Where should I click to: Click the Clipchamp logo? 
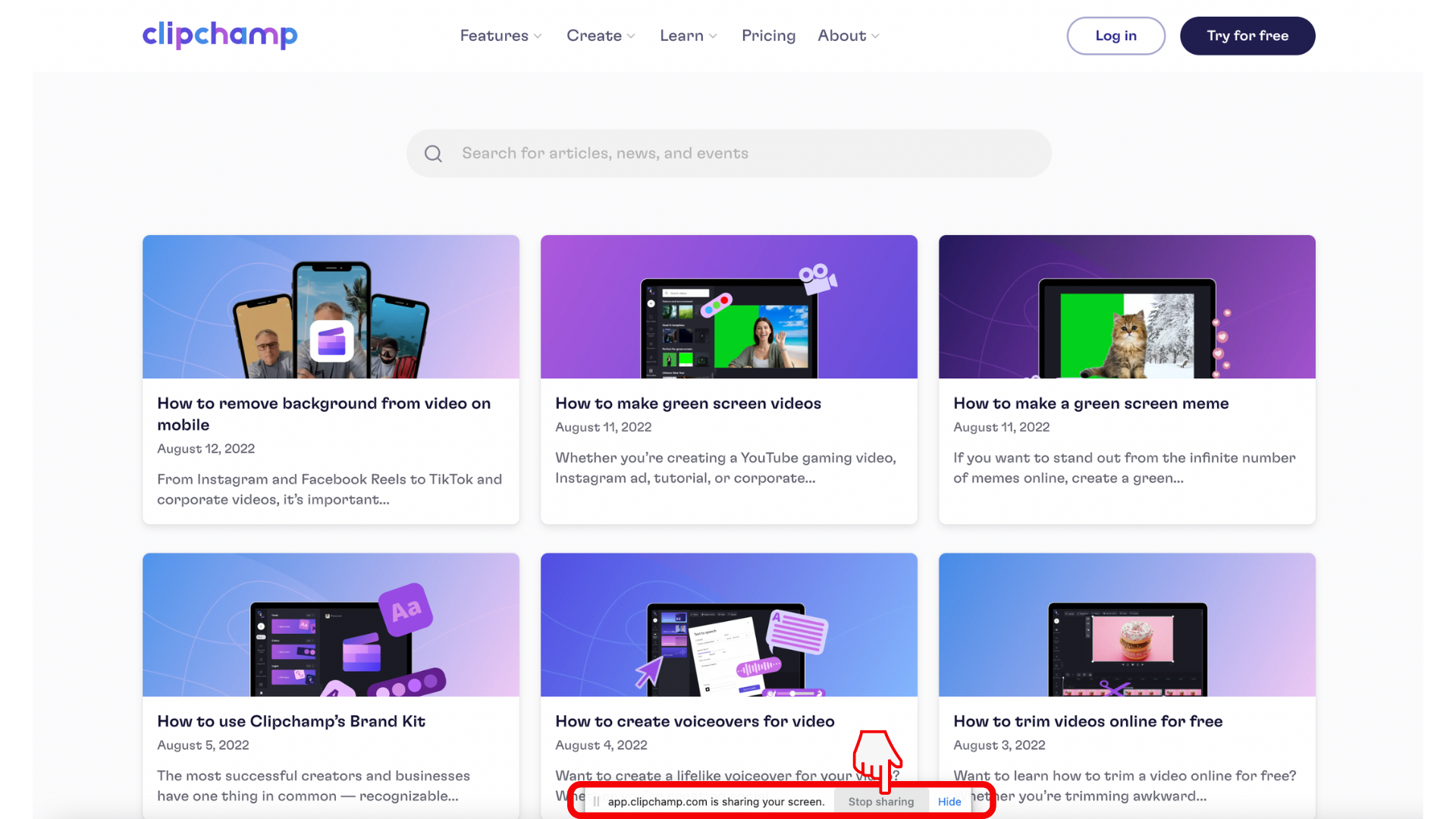point(219,35)
